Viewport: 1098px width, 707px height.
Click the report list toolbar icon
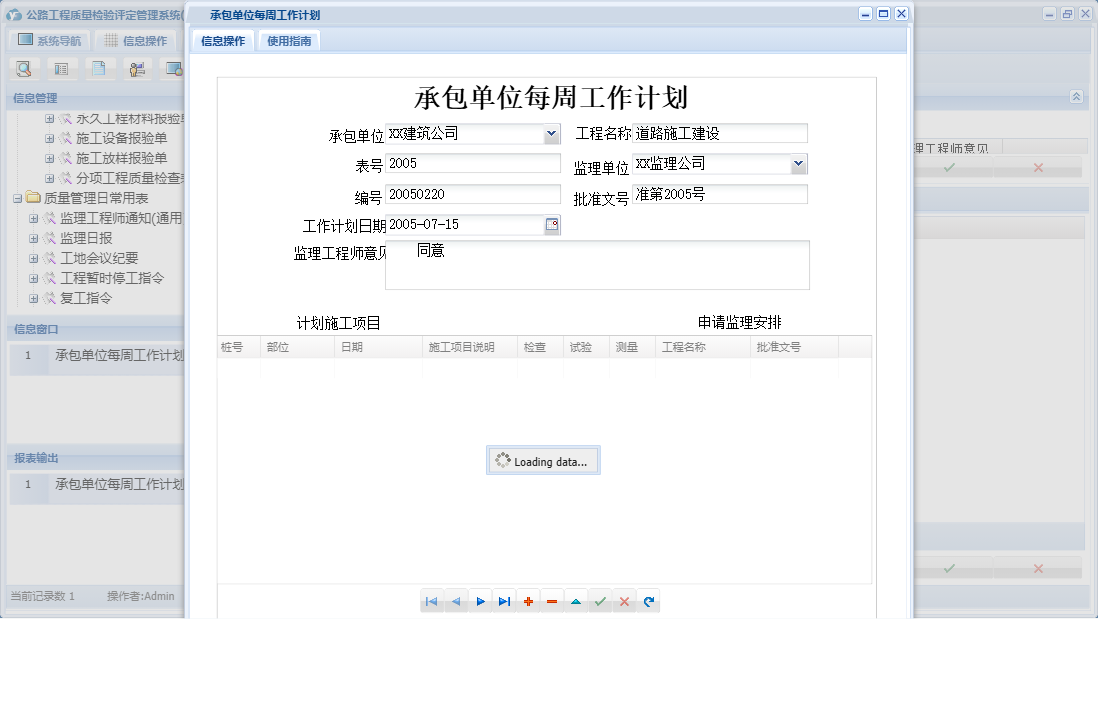(x=61, y=68)
